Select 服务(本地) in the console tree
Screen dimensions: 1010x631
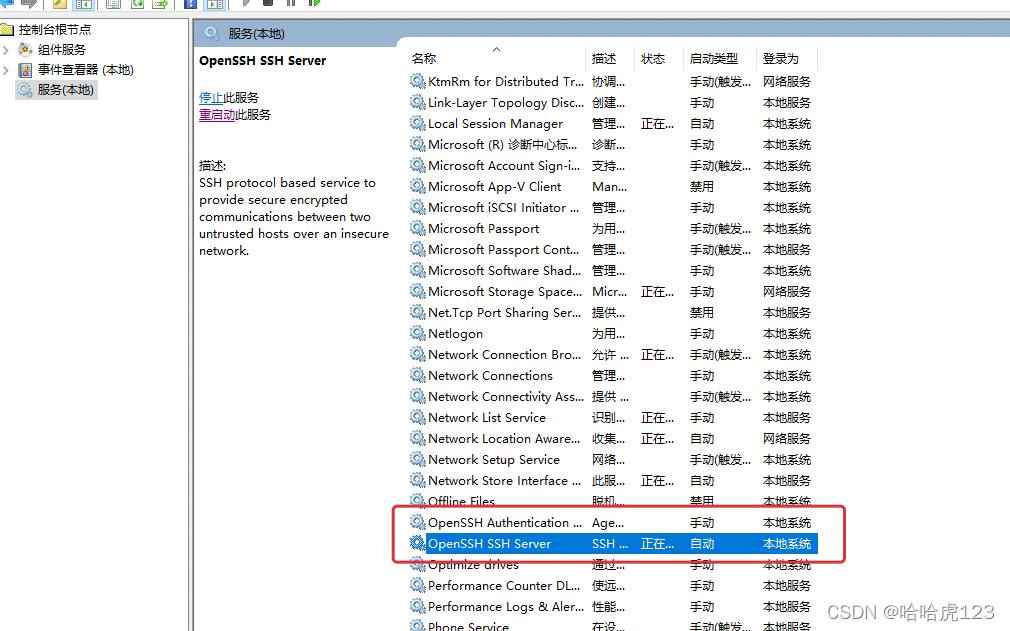pyautogui.click(x=65, y=89)
